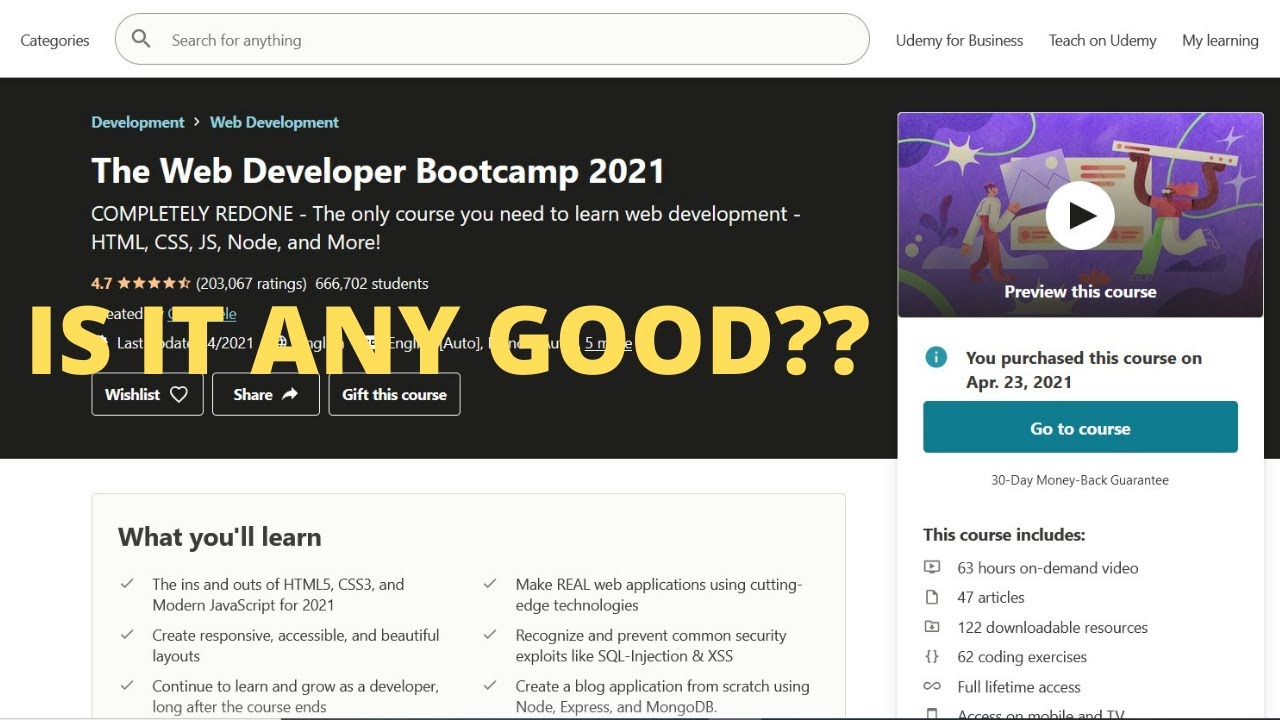1280x720 pixels.
Task: Click checkmark beside responsive layouts item
Action: [x=127, y=634]
